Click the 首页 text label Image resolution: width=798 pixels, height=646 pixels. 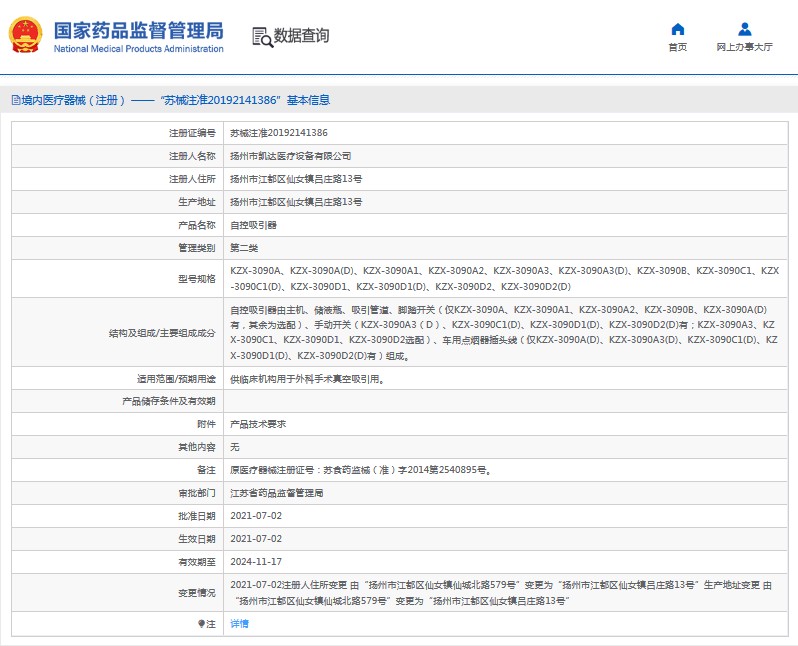pyautogui.click(x=677, y=47)
